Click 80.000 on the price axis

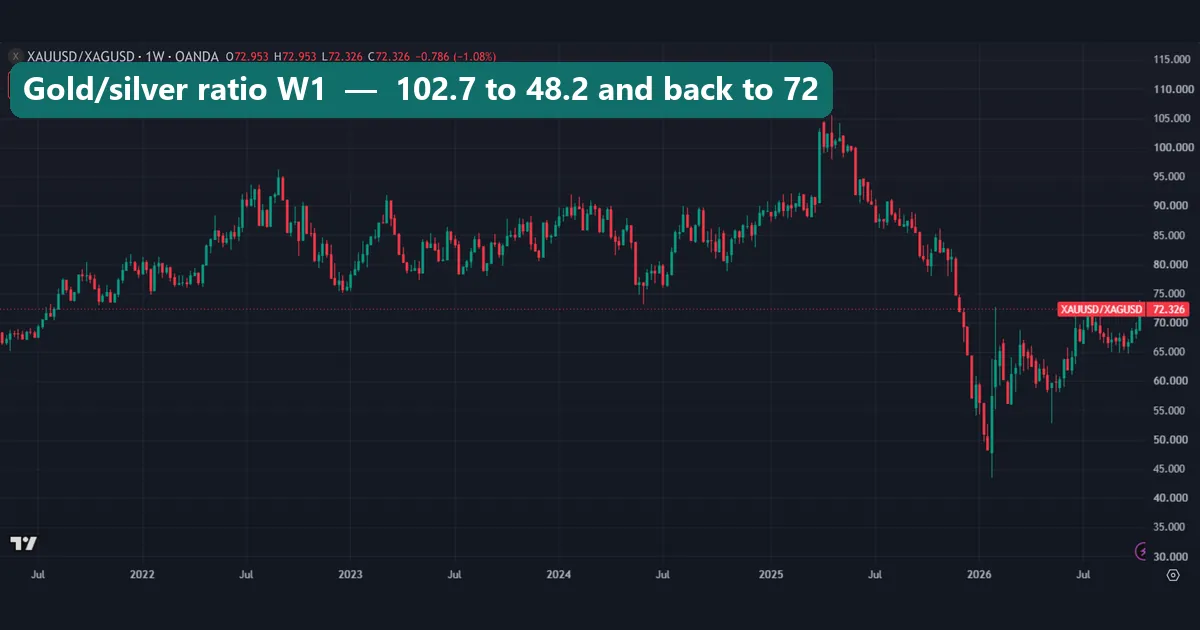(1172, 264)
